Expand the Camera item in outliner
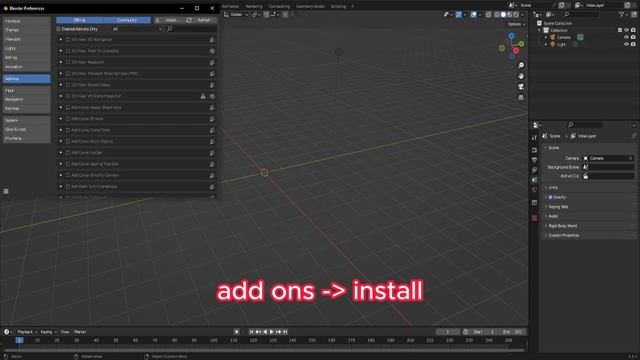Viewport: 640px width, 360px height. [x=546, y=37]
